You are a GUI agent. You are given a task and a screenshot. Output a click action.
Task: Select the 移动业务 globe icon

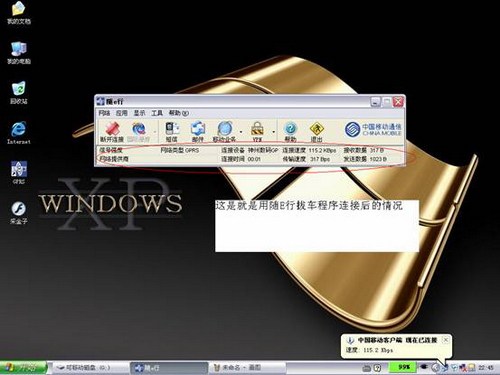224,131
